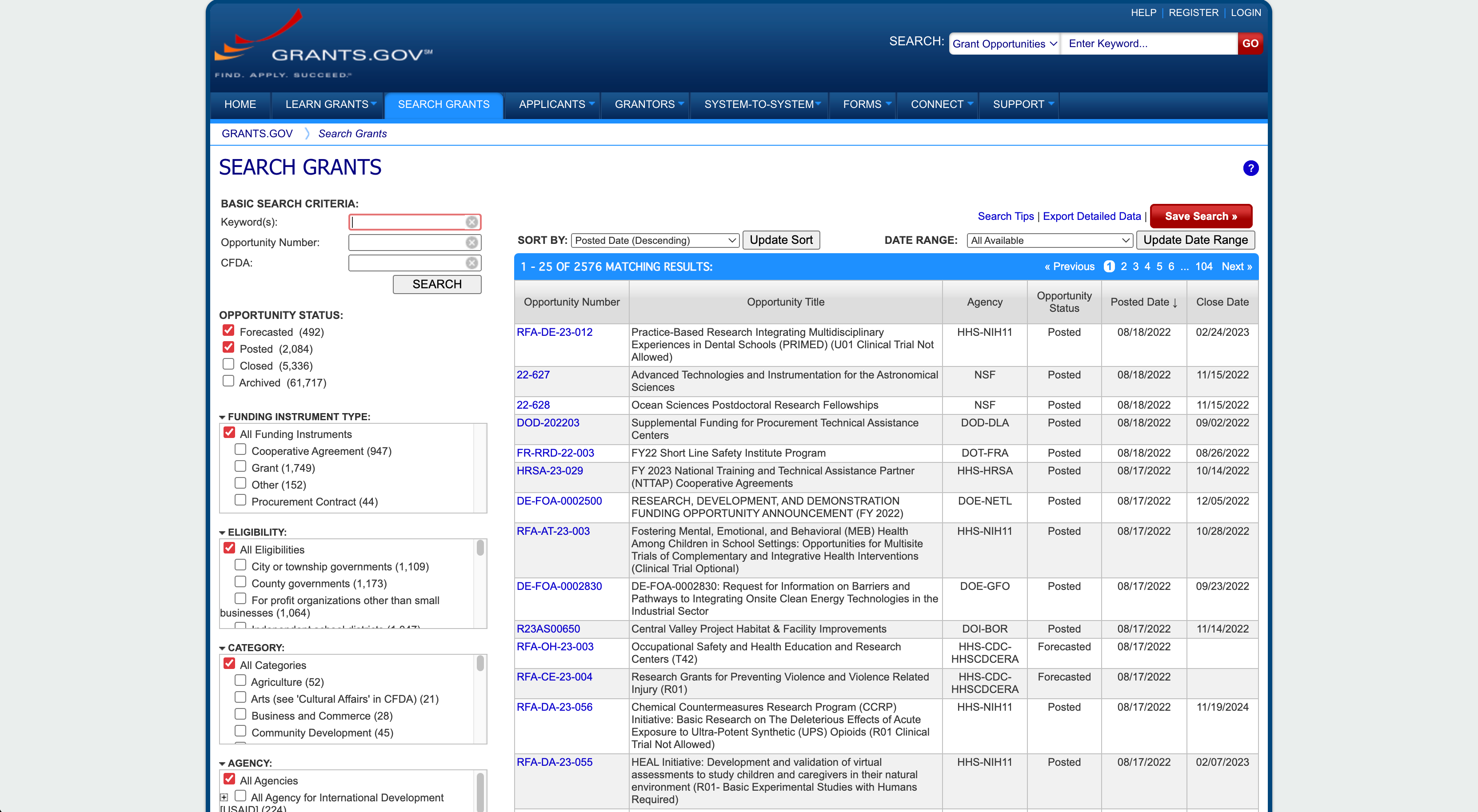
Task: Open the Date Range dropdown
Action: 1050,240
